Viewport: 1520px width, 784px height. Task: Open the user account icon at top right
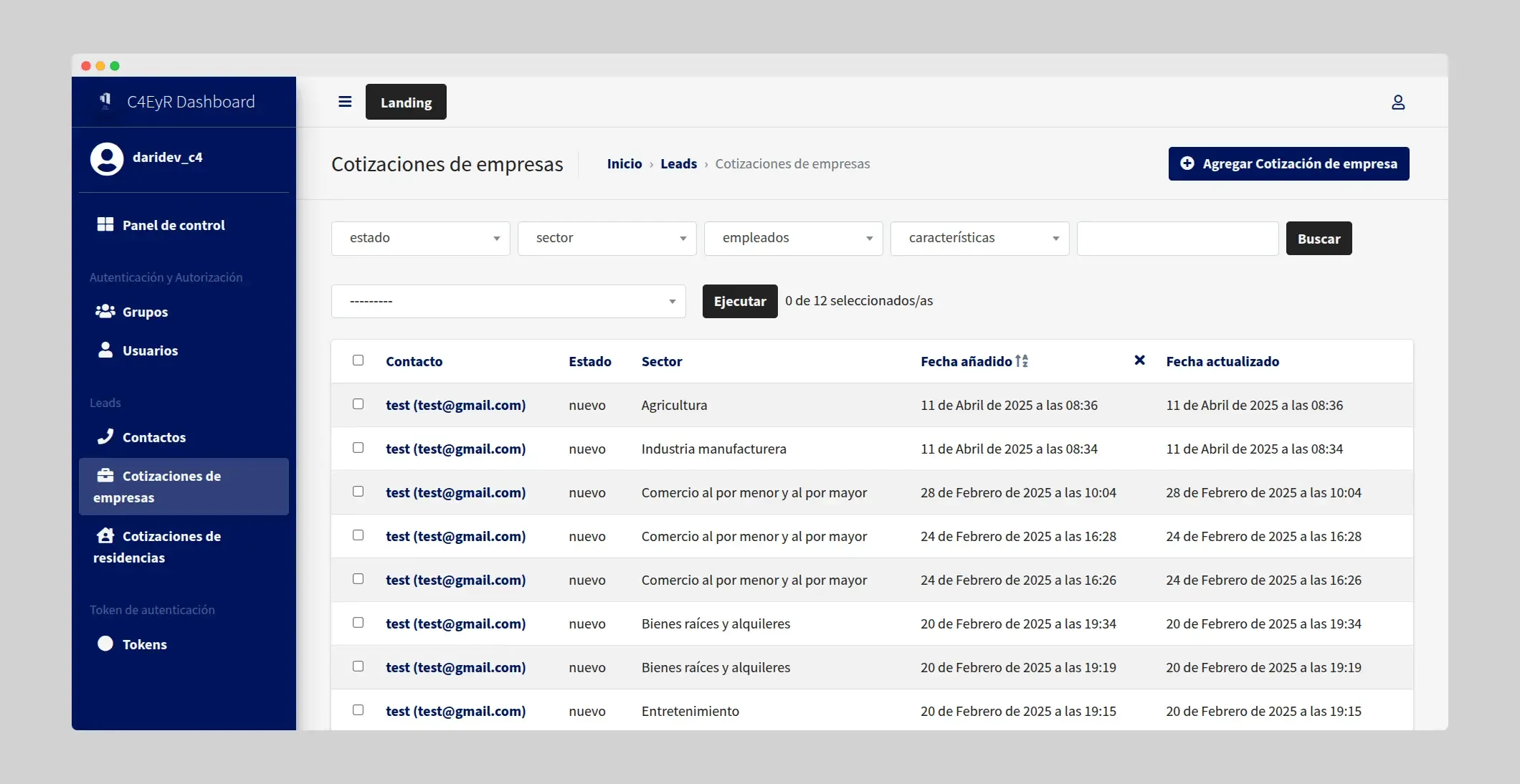(1397, 102)
